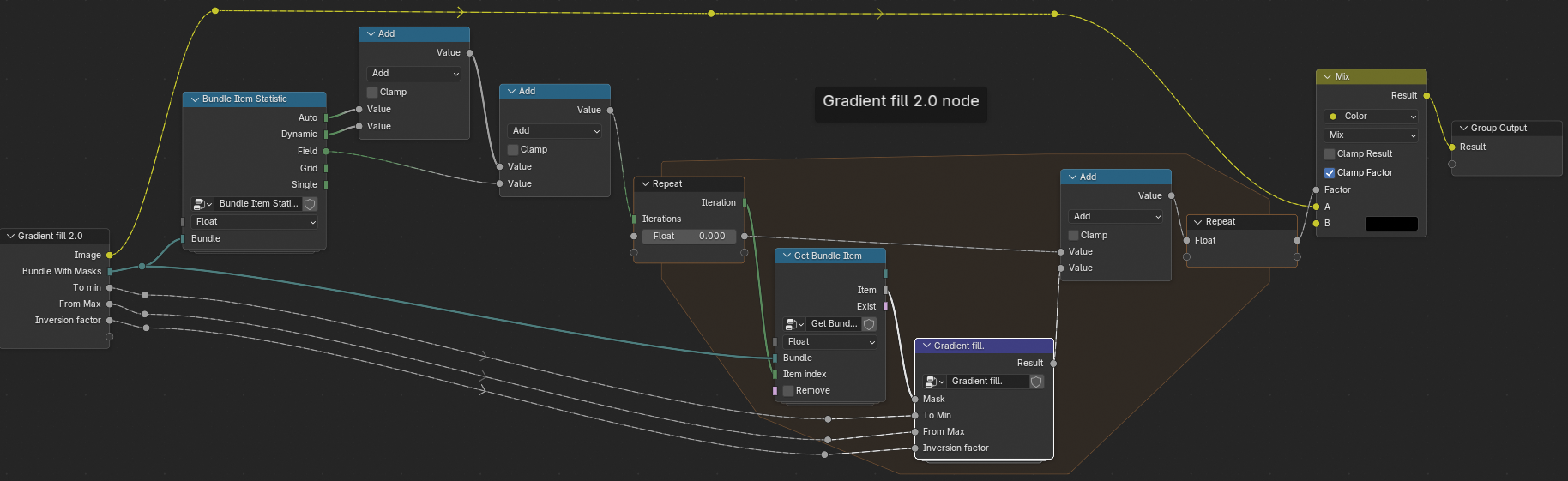Click the Result input socket on Group Output

(x=1451, y=147)
